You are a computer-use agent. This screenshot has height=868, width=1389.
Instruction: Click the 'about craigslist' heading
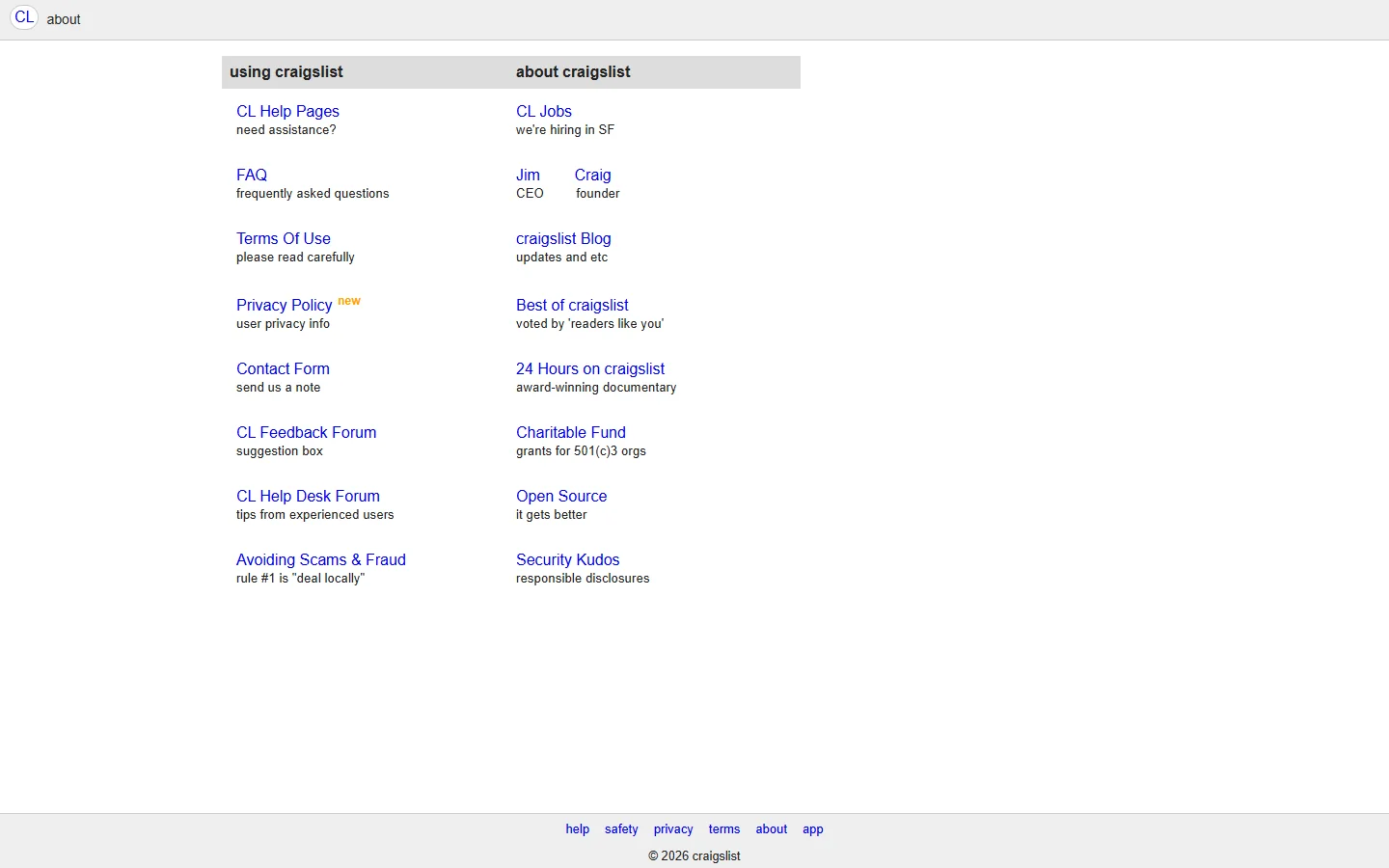tap(573, 72)
